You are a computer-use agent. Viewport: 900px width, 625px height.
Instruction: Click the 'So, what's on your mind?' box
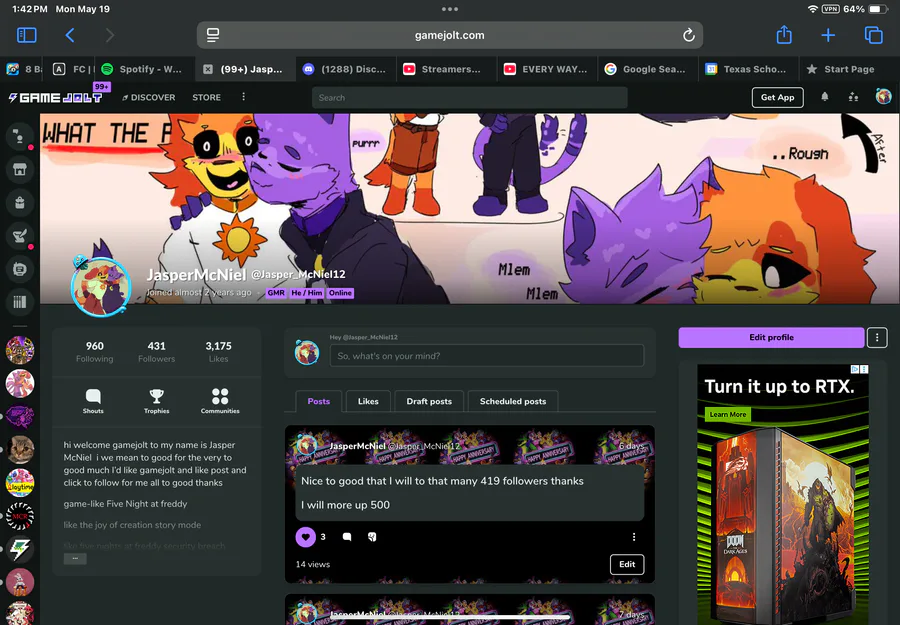(487, 356)
